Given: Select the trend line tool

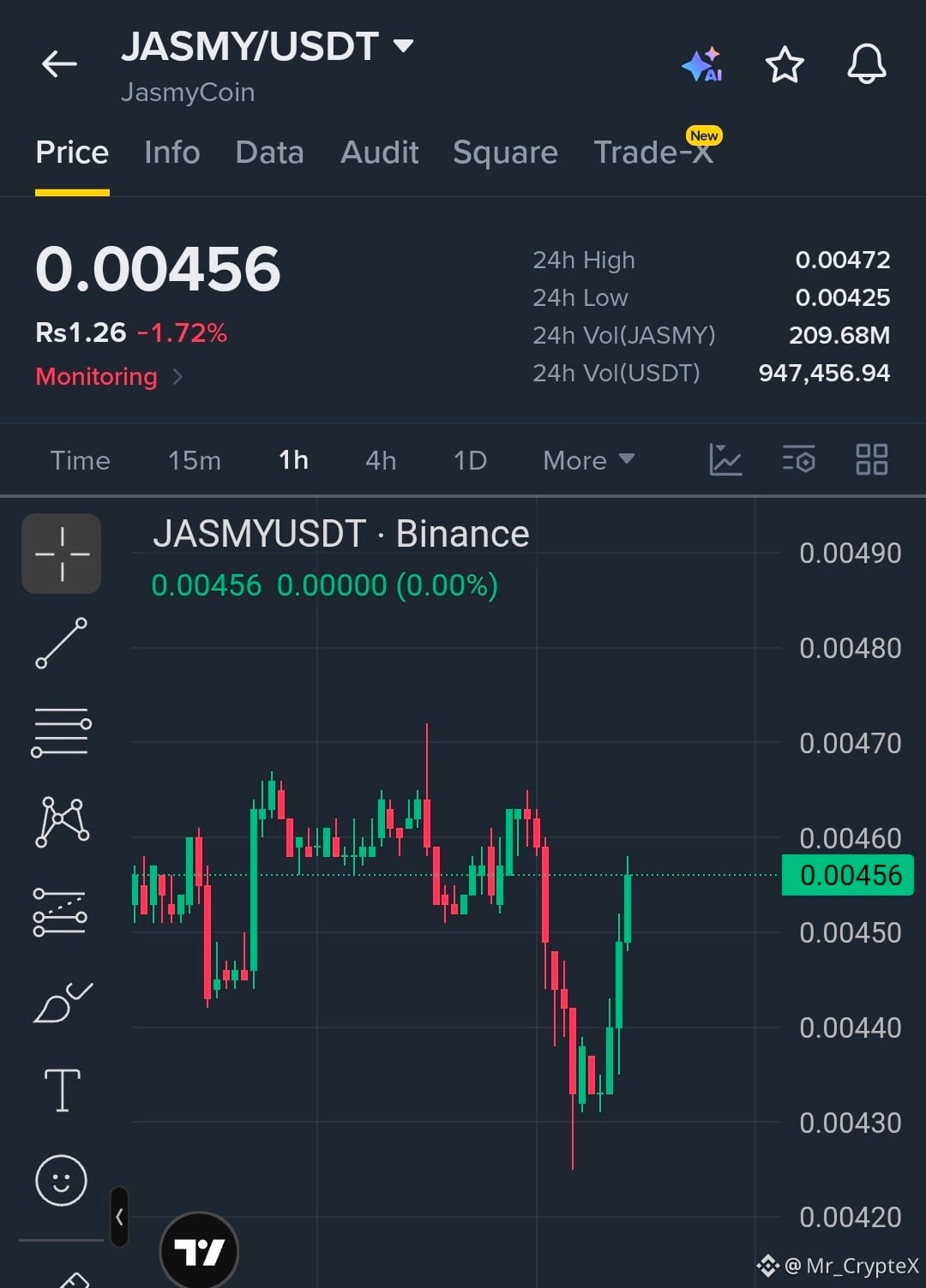Looking at the screenshot, I should (x=62, y=643).
